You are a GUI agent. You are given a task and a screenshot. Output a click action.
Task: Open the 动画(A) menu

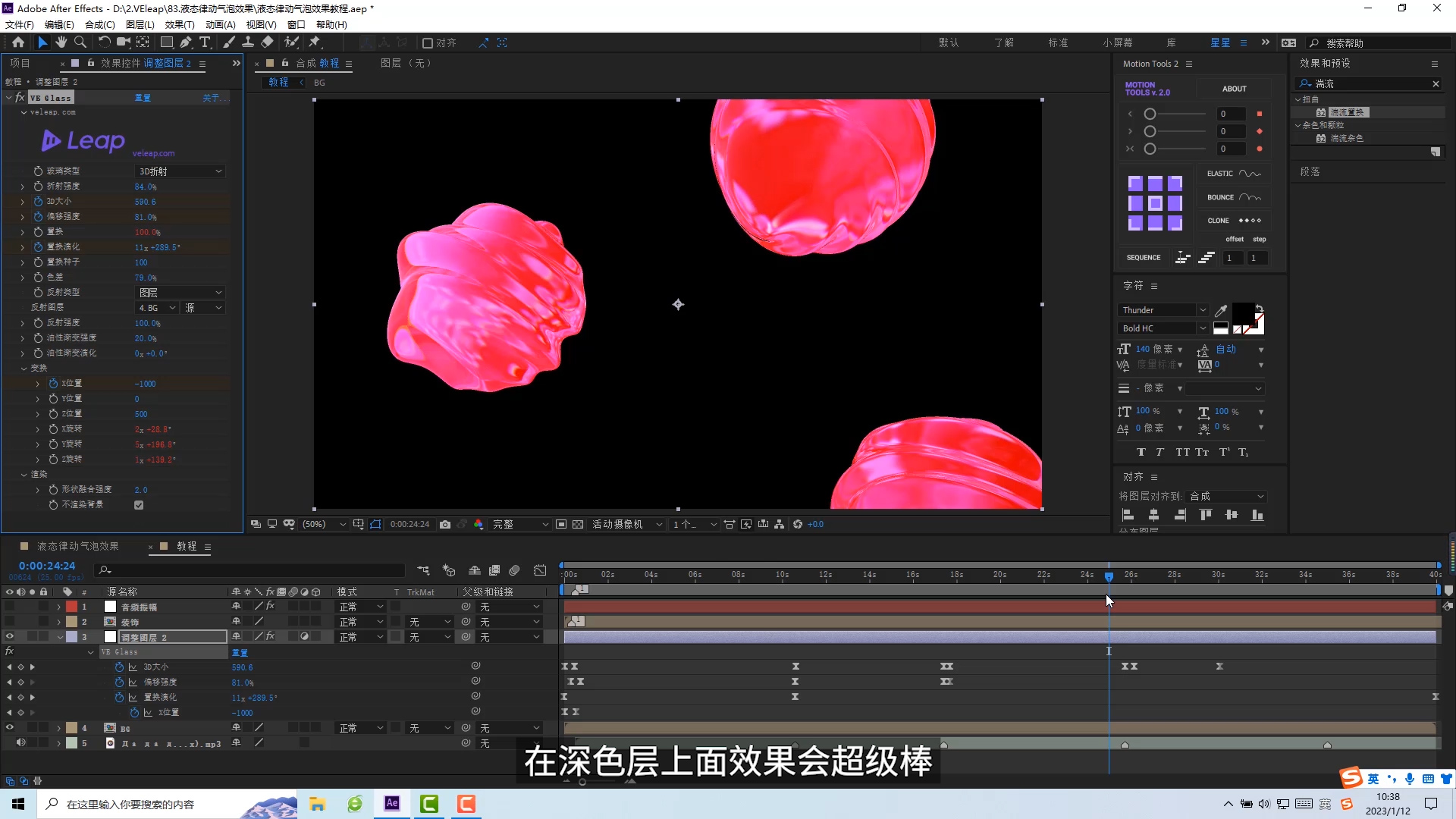coord(221,24)
